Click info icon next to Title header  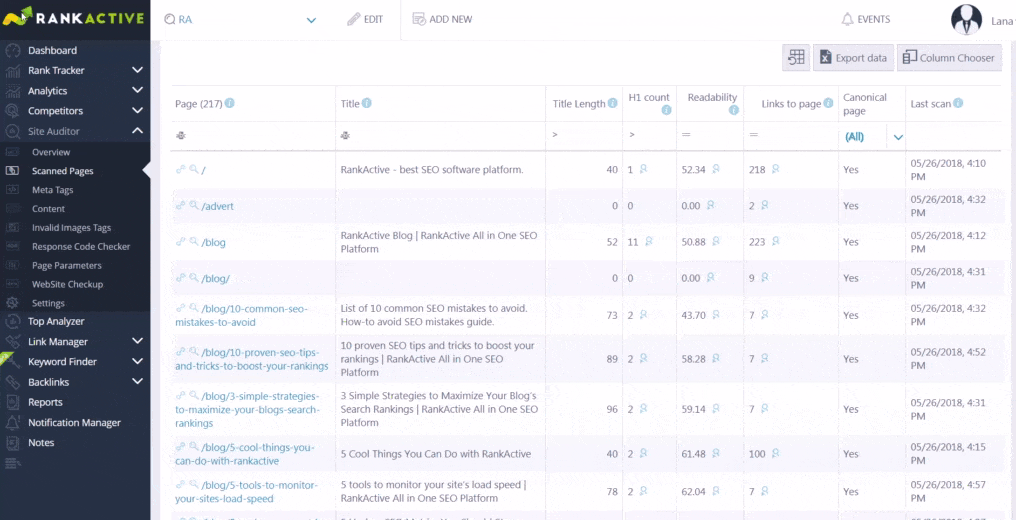(x=367, y=103)
